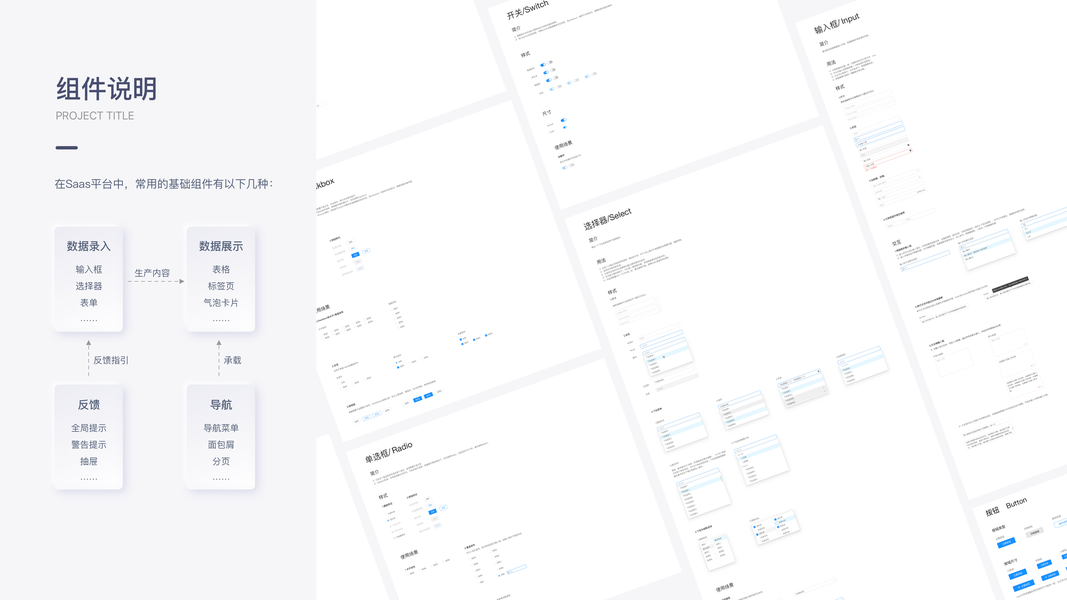
Task: Select 选择器 in the 数据录入 card
Action: [88, 286]
